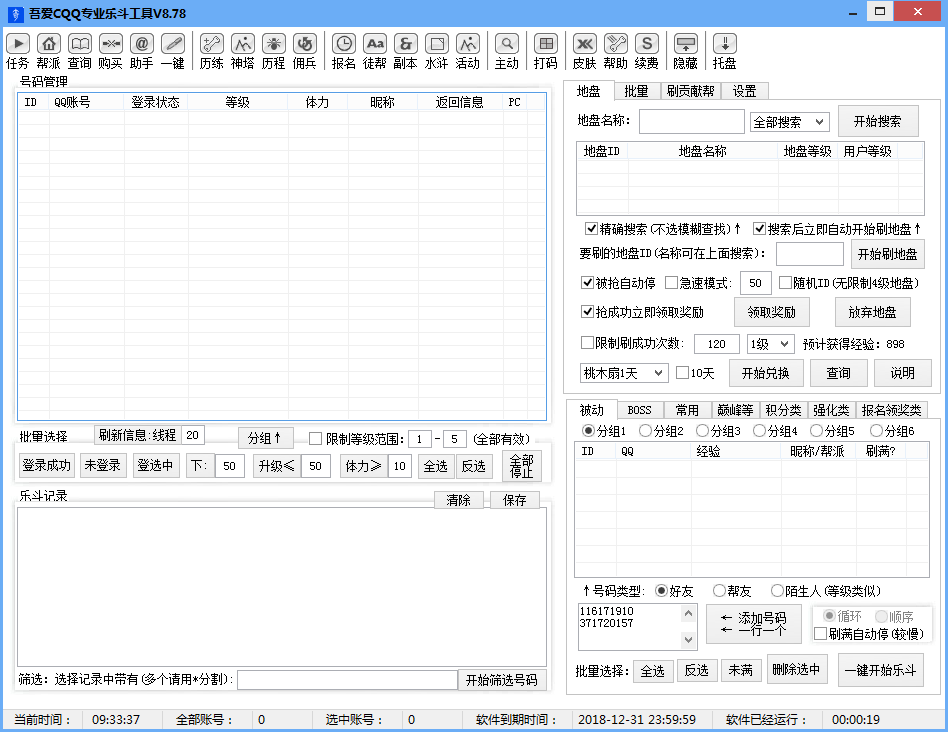Image resolution: width=948 pixels, height=732 pixels.
Task: Open the 主动 magnifier icon
Action: point(507,51)
